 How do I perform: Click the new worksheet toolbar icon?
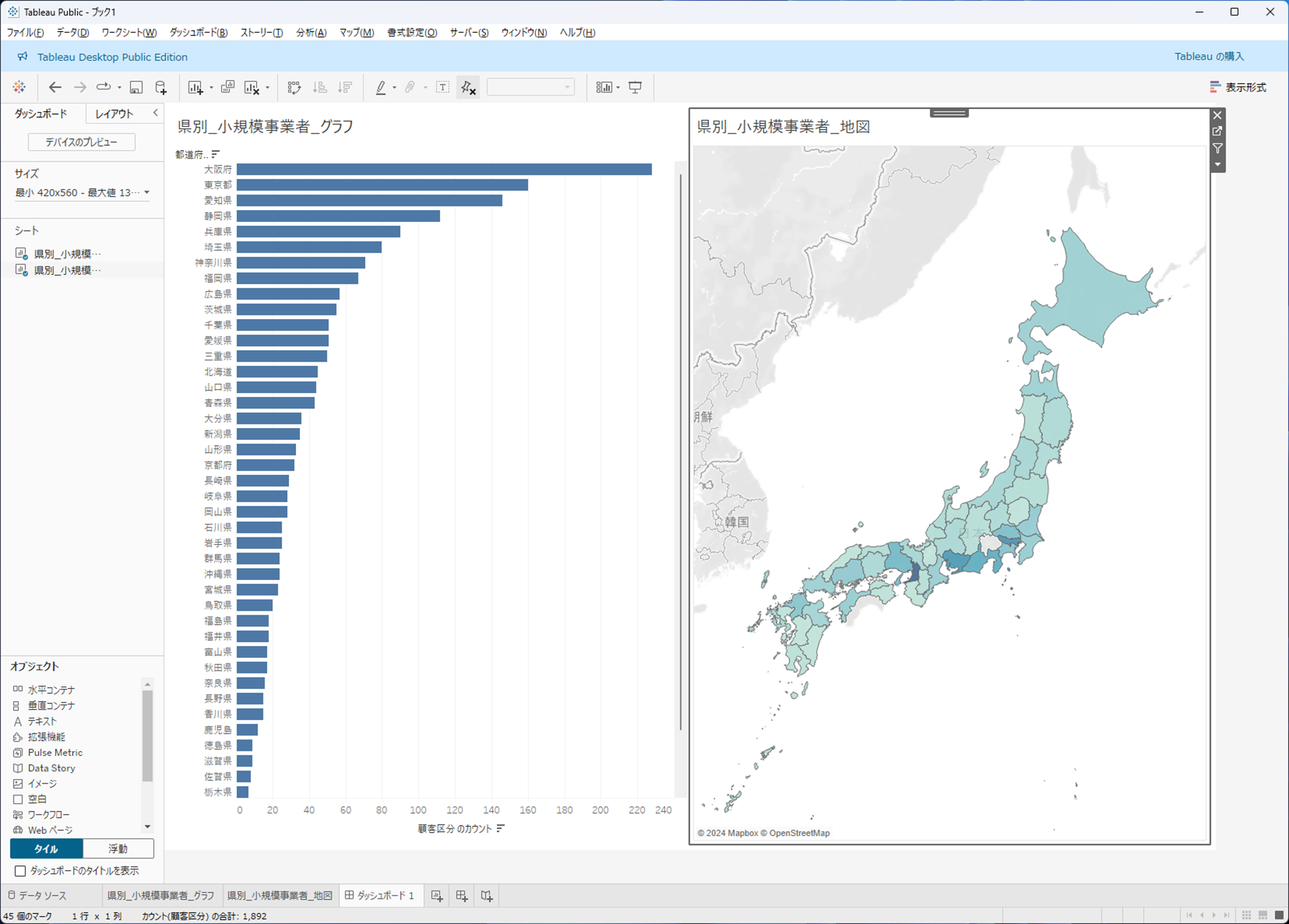pyautogui.click(x=195, y=87)
